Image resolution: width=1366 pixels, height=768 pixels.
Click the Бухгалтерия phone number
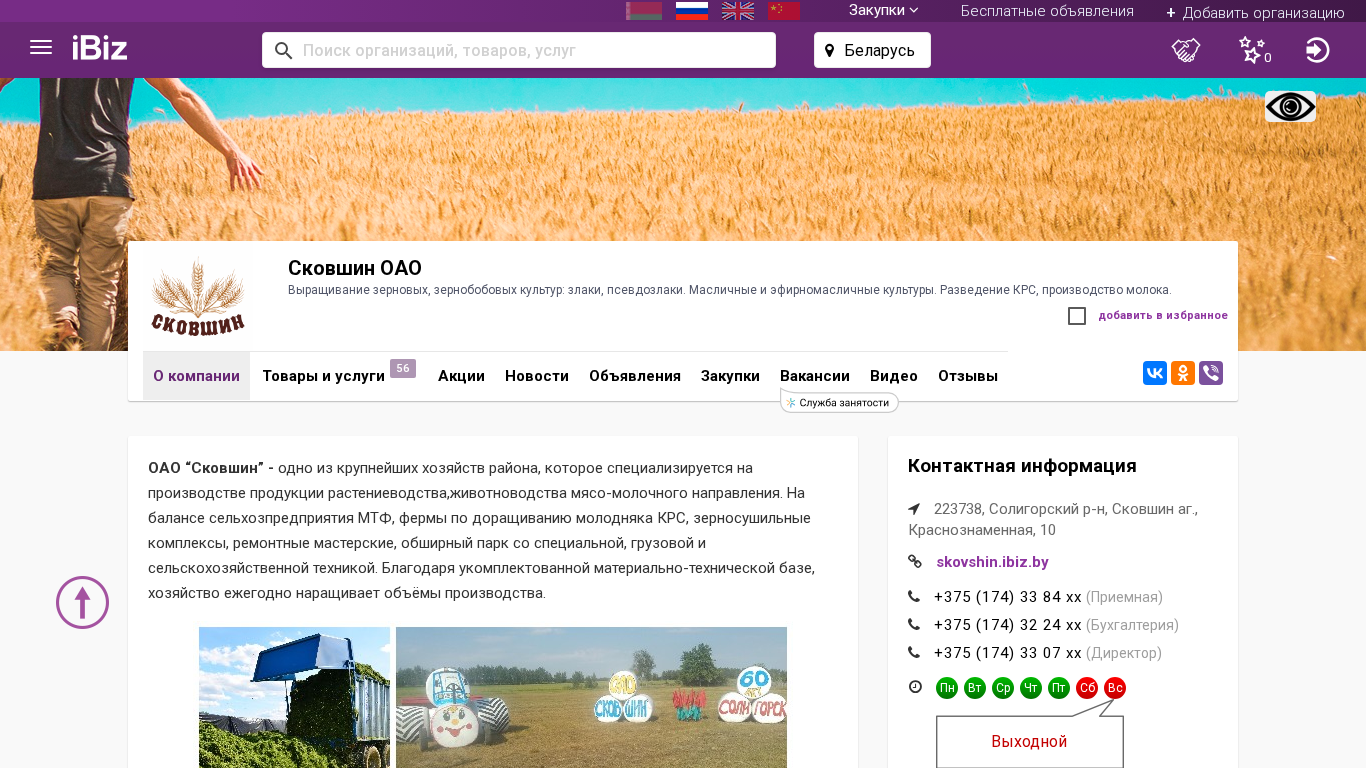1008,625
